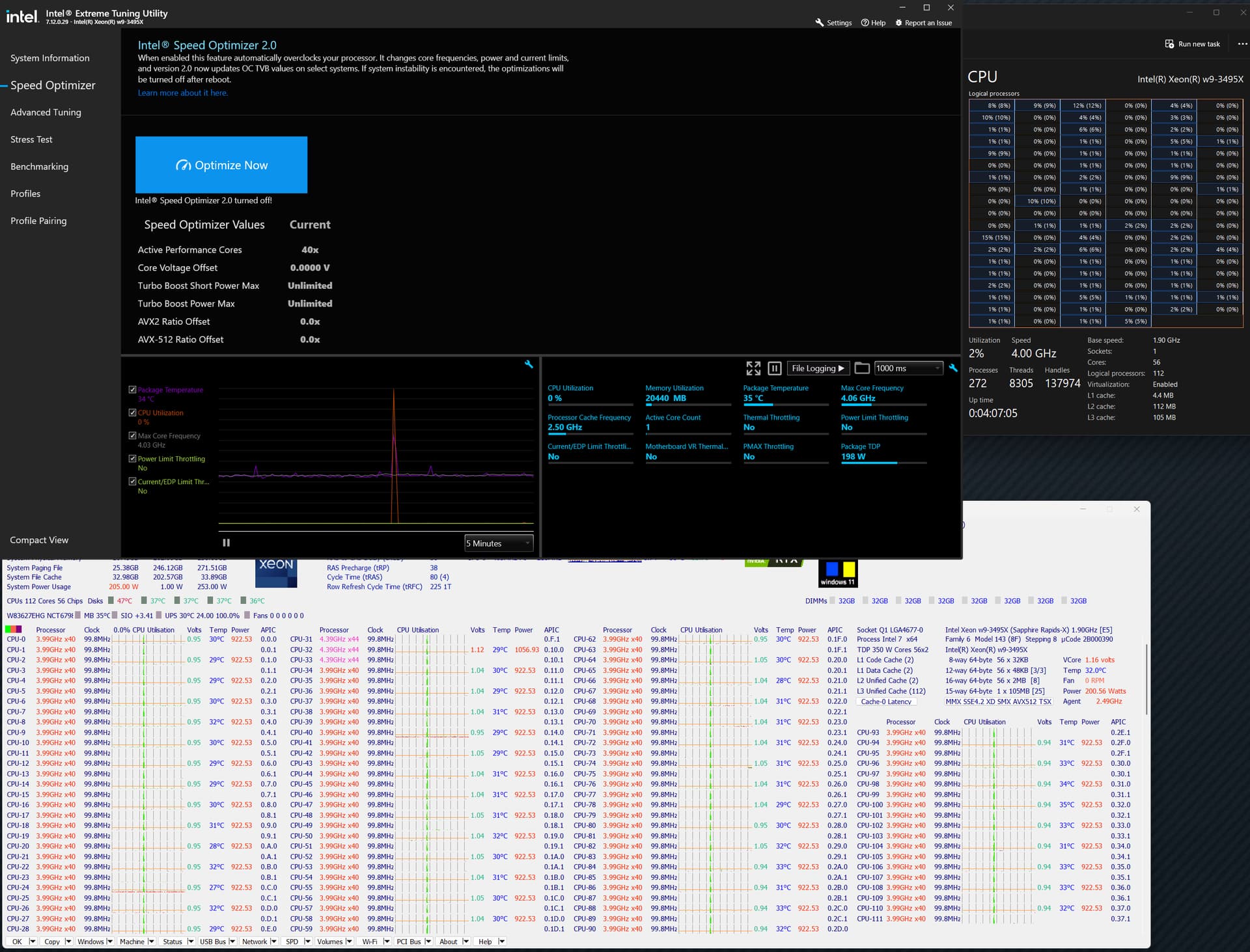Uncheck the Package Temperature graph series

[132, 390]
